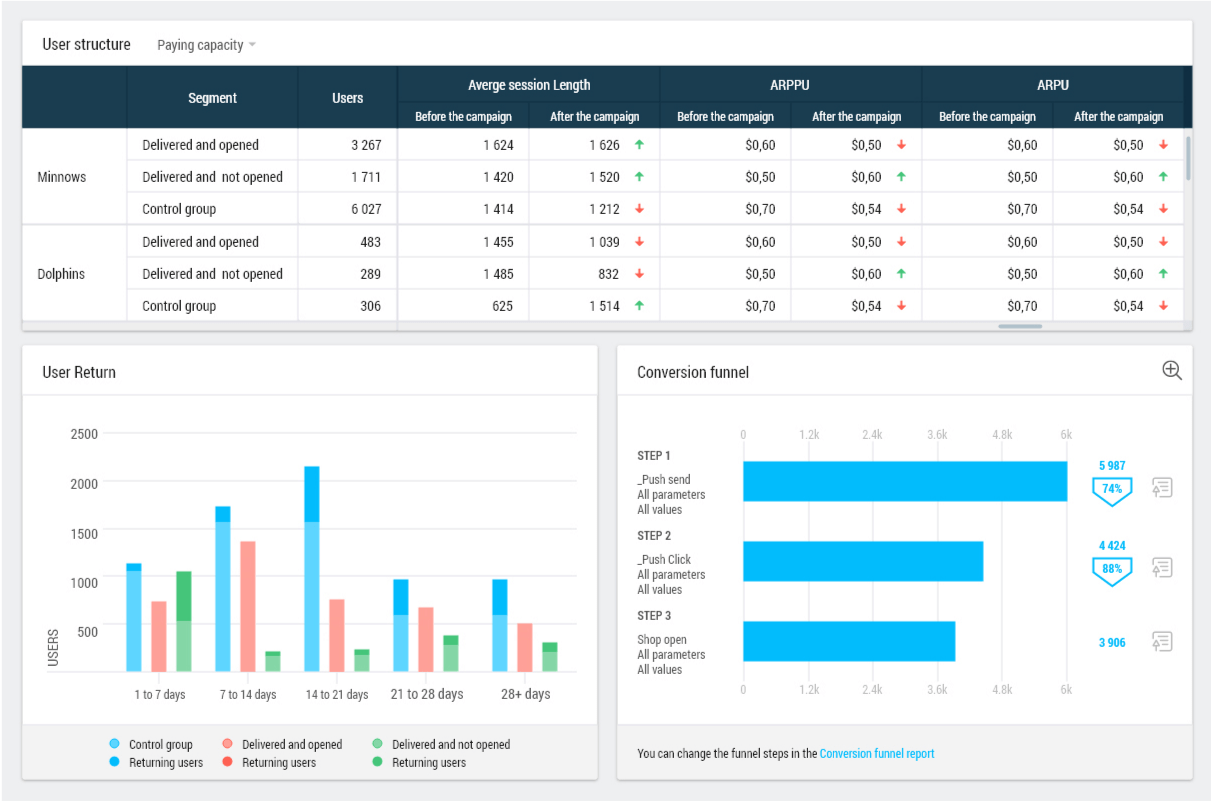The width and height of the screenshot is (1211, 801).
Task: Click the magnifier zoom icon in Conversion funnel
Action: point(1171,371)
